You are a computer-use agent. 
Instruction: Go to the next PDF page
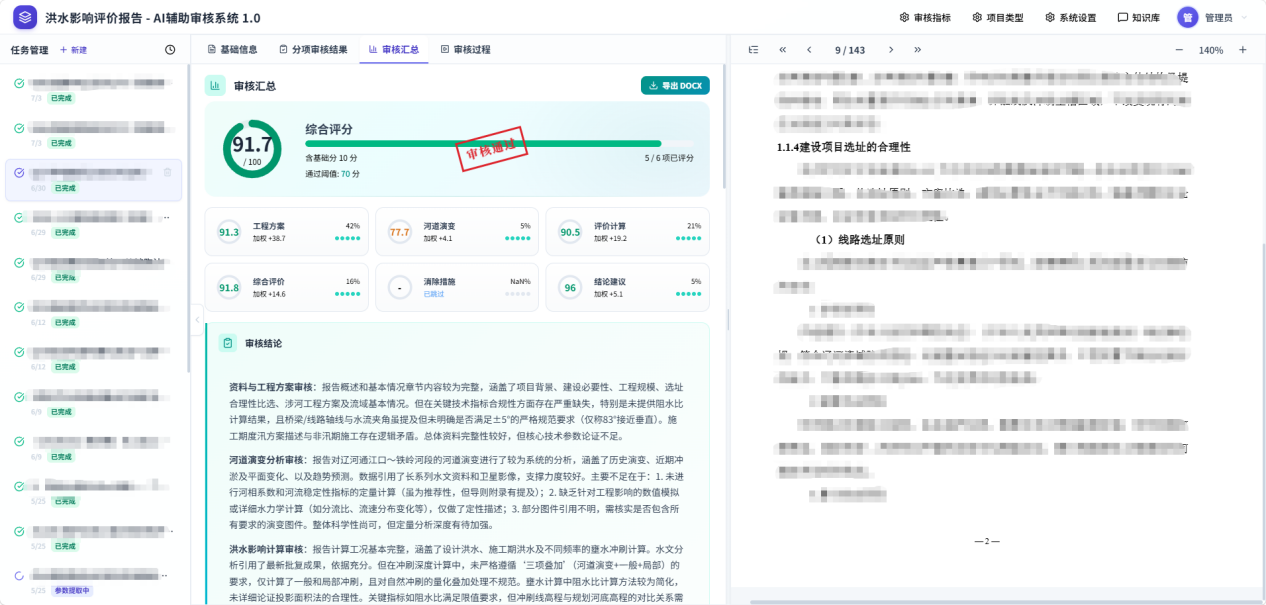click(891, 50)
